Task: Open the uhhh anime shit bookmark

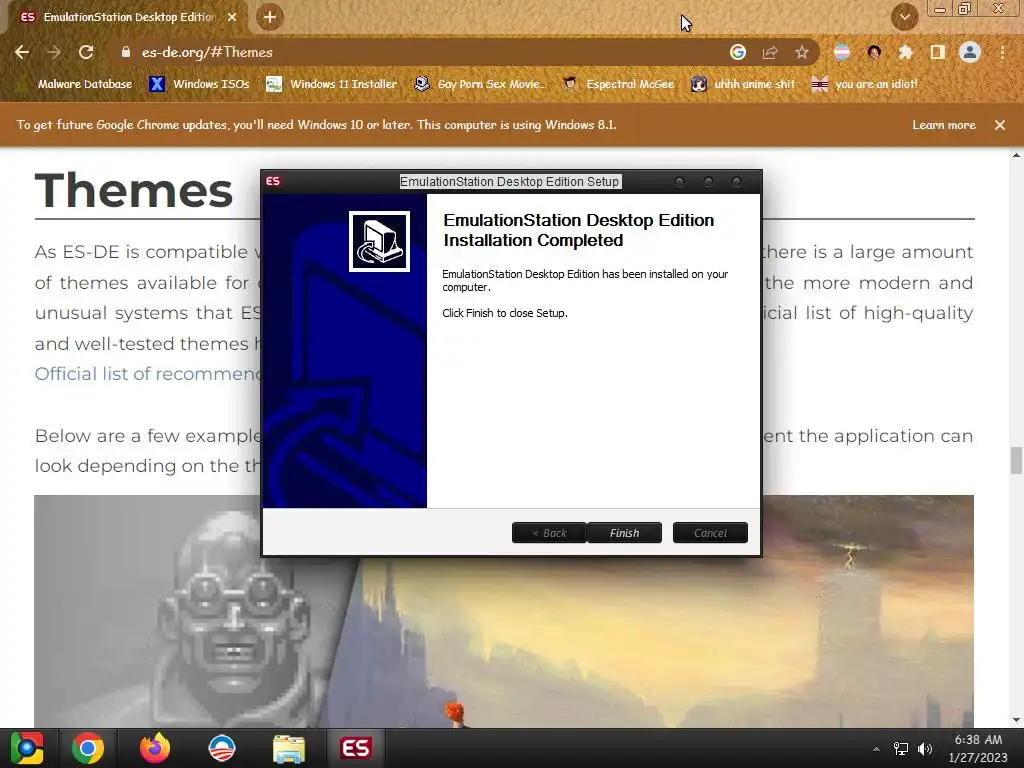Action: coord(744,84)
